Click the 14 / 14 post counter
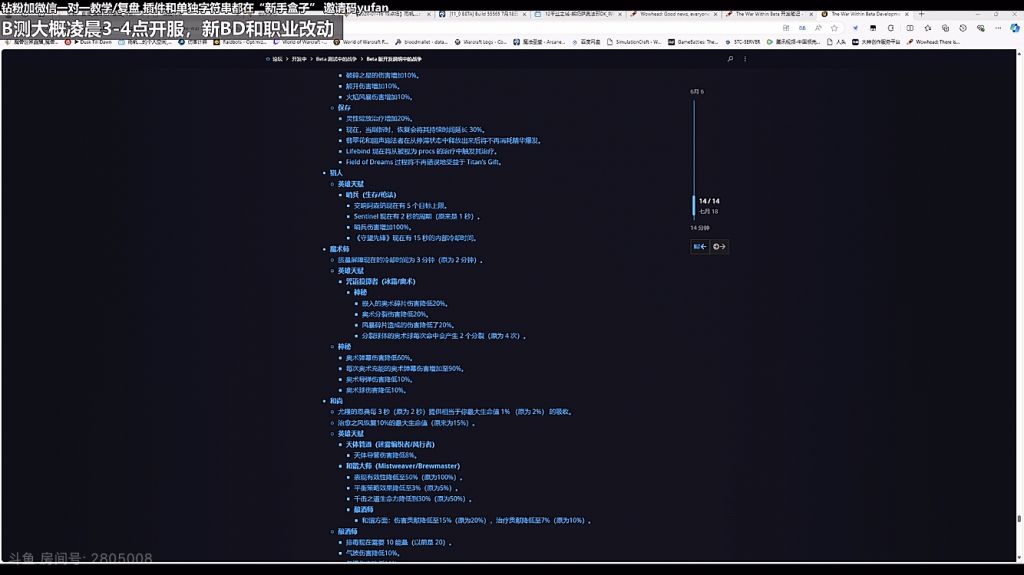 (709, 201)
